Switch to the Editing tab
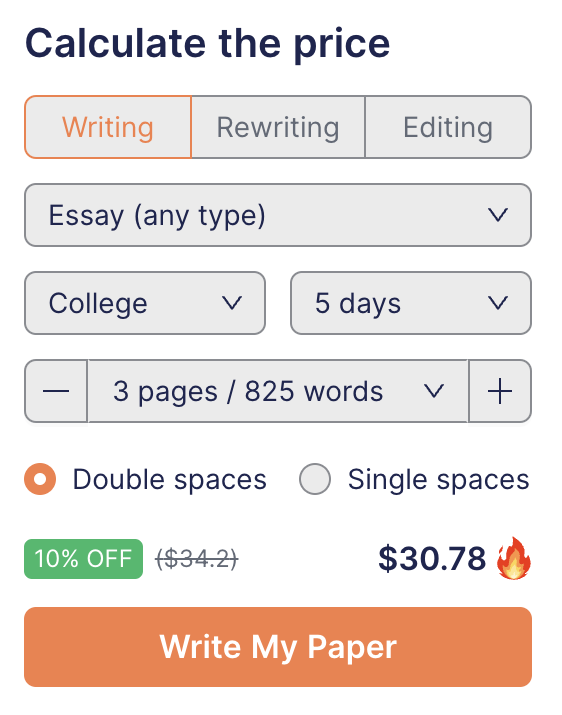562x715 pixels. [448, 127]
